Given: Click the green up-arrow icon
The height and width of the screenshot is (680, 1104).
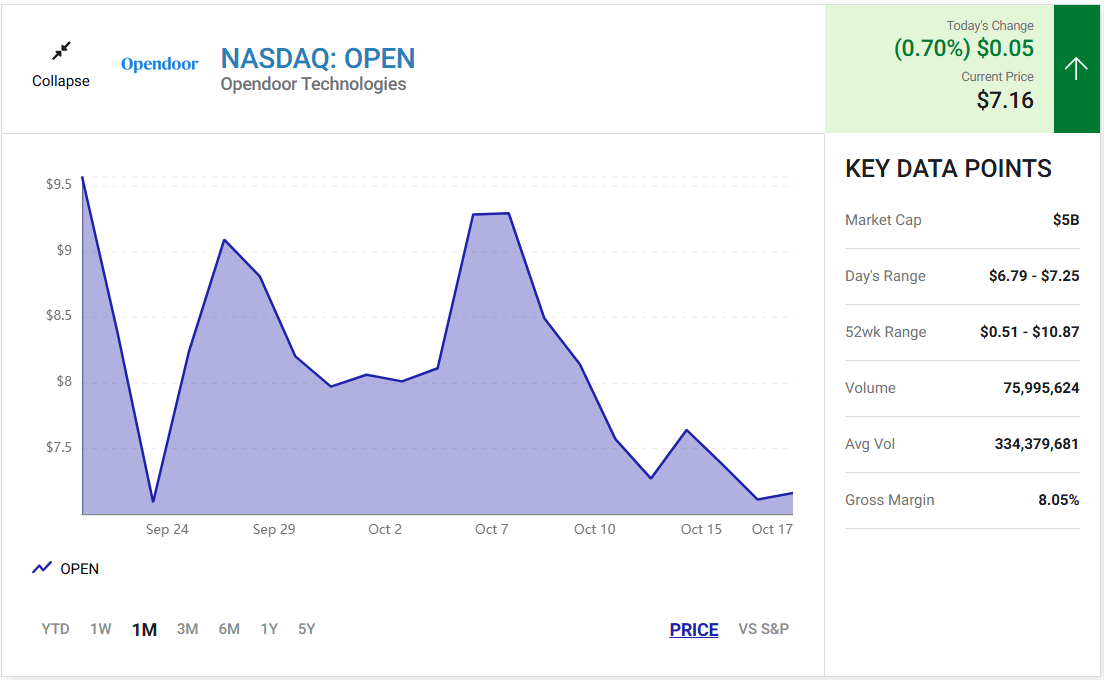Looking at the screenshot, I should pyautogui.click(x=1076, y=68).
